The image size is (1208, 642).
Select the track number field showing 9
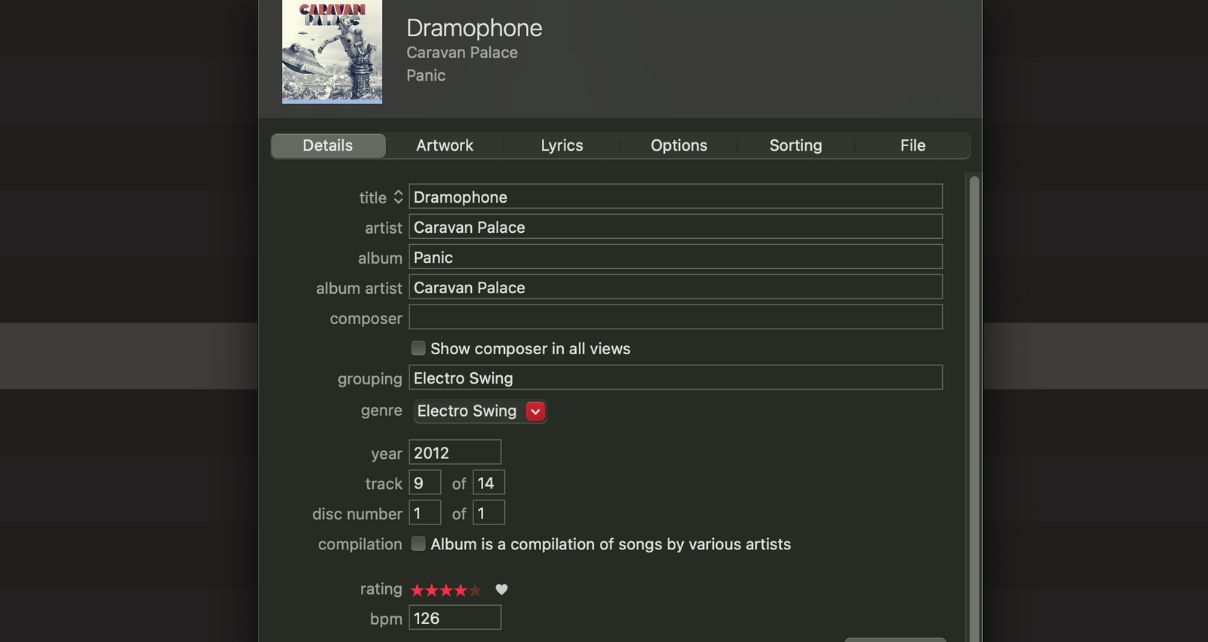click(424, 483)
